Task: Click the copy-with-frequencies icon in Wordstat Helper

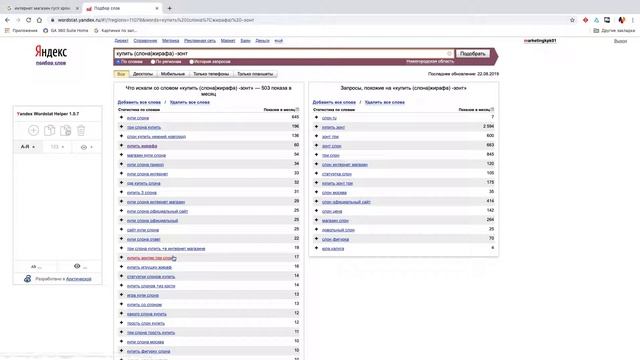Action: (x=65, y=130)
